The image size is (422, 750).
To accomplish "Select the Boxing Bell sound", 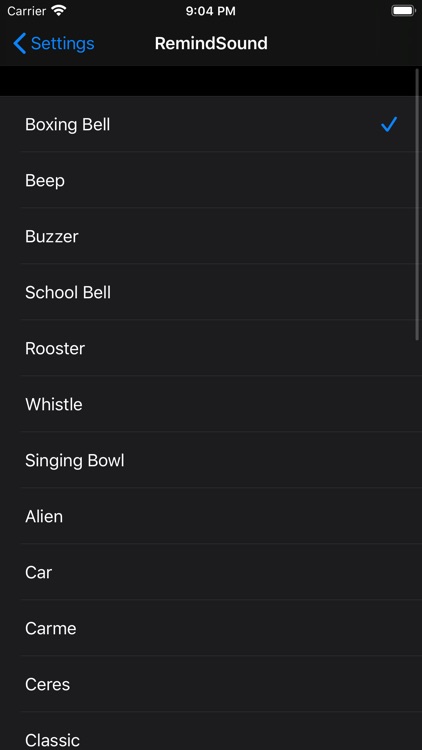I will point(211,124).
